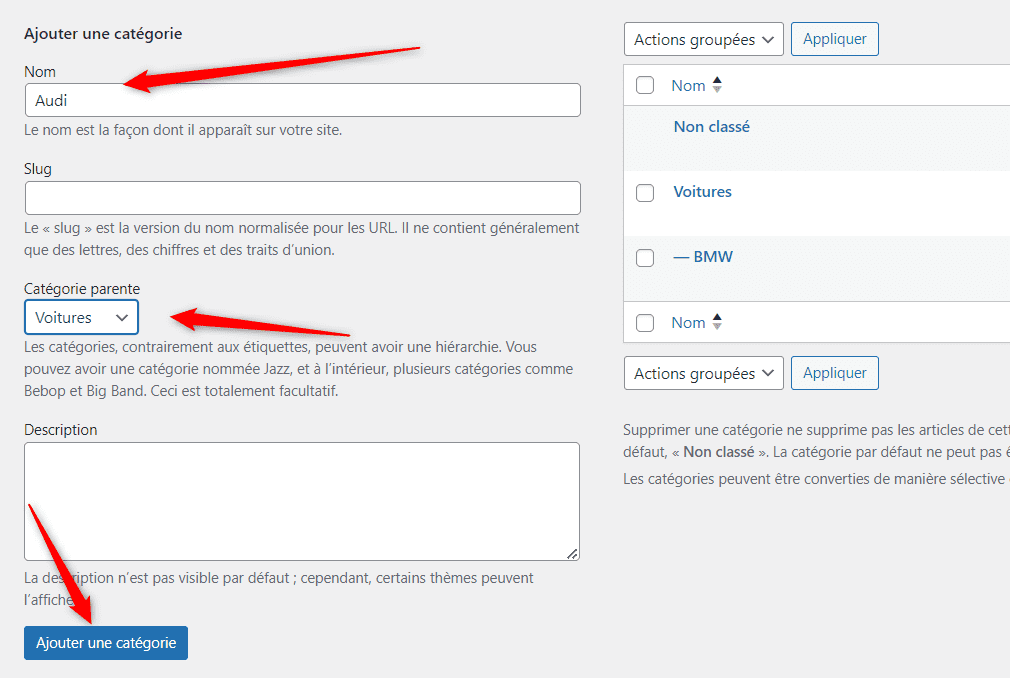Open the Catégorie parente dropdown showing Voitures

[81, 317]
